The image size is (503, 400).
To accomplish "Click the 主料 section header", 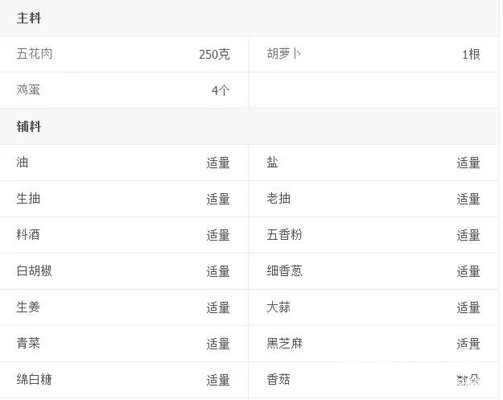I will (29, 18).
